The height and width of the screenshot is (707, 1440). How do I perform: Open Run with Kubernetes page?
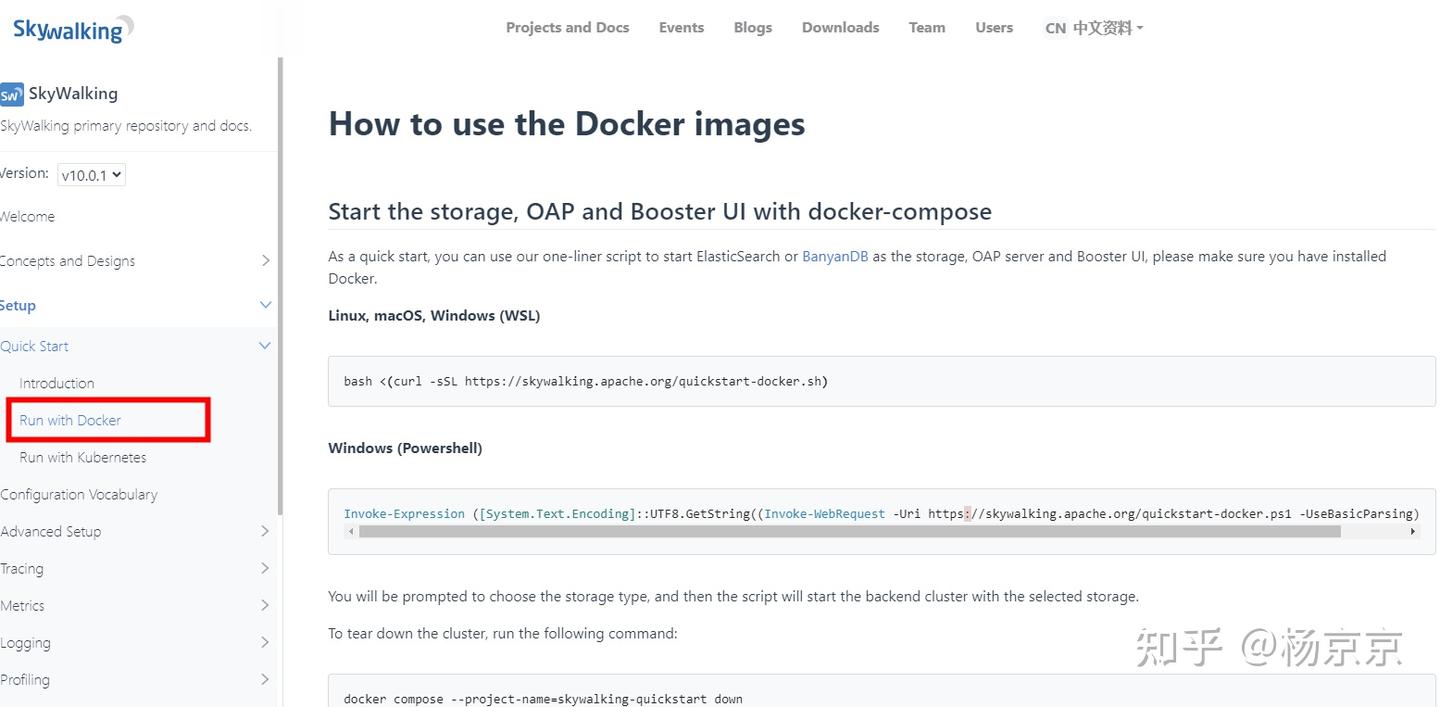(x=83, y=457)
